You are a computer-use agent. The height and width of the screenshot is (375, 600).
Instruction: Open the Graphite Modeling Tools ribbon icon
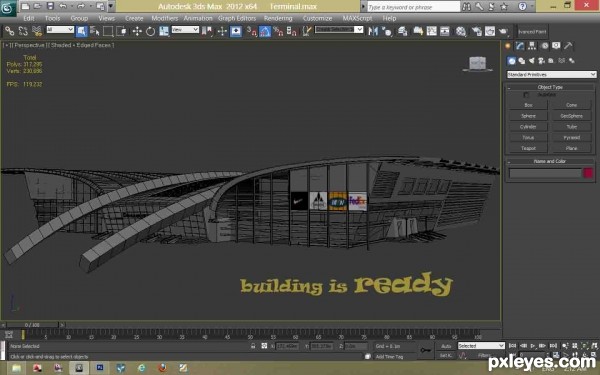[418, 31]
